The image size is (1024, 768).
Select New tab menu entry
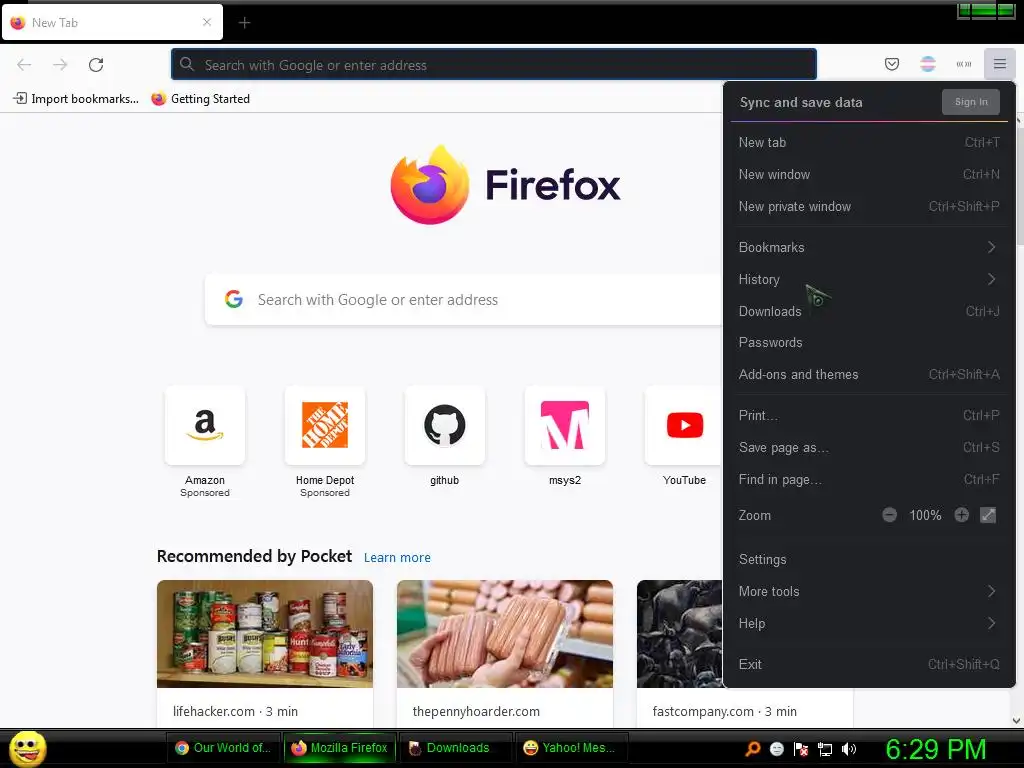pos(869,142)
